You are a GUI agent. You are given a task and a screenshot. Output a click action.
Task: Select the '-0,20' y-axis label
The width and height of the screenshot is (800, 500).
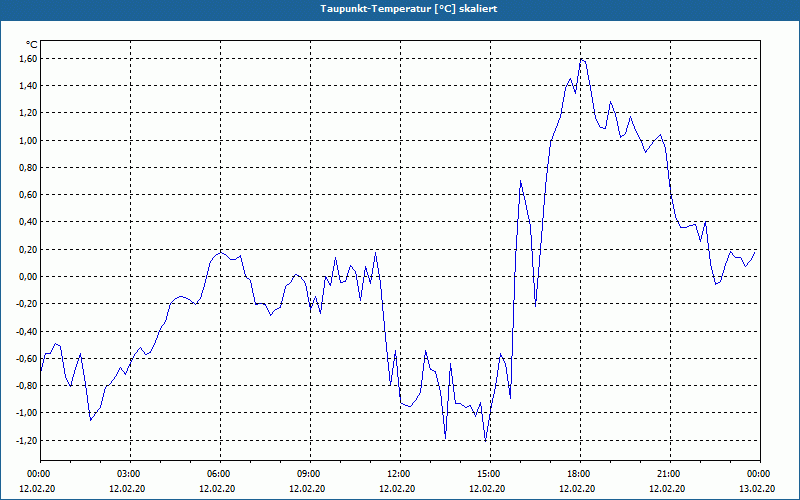tap(27, 304)
